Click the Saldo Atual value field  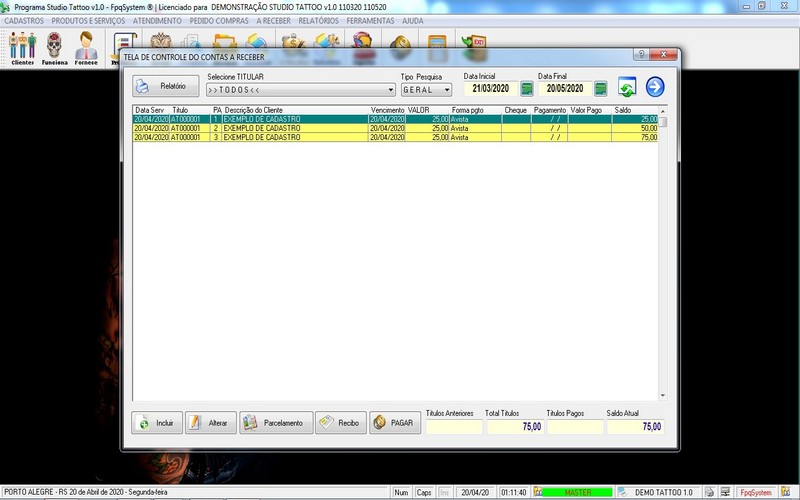[x=635, y=427]
